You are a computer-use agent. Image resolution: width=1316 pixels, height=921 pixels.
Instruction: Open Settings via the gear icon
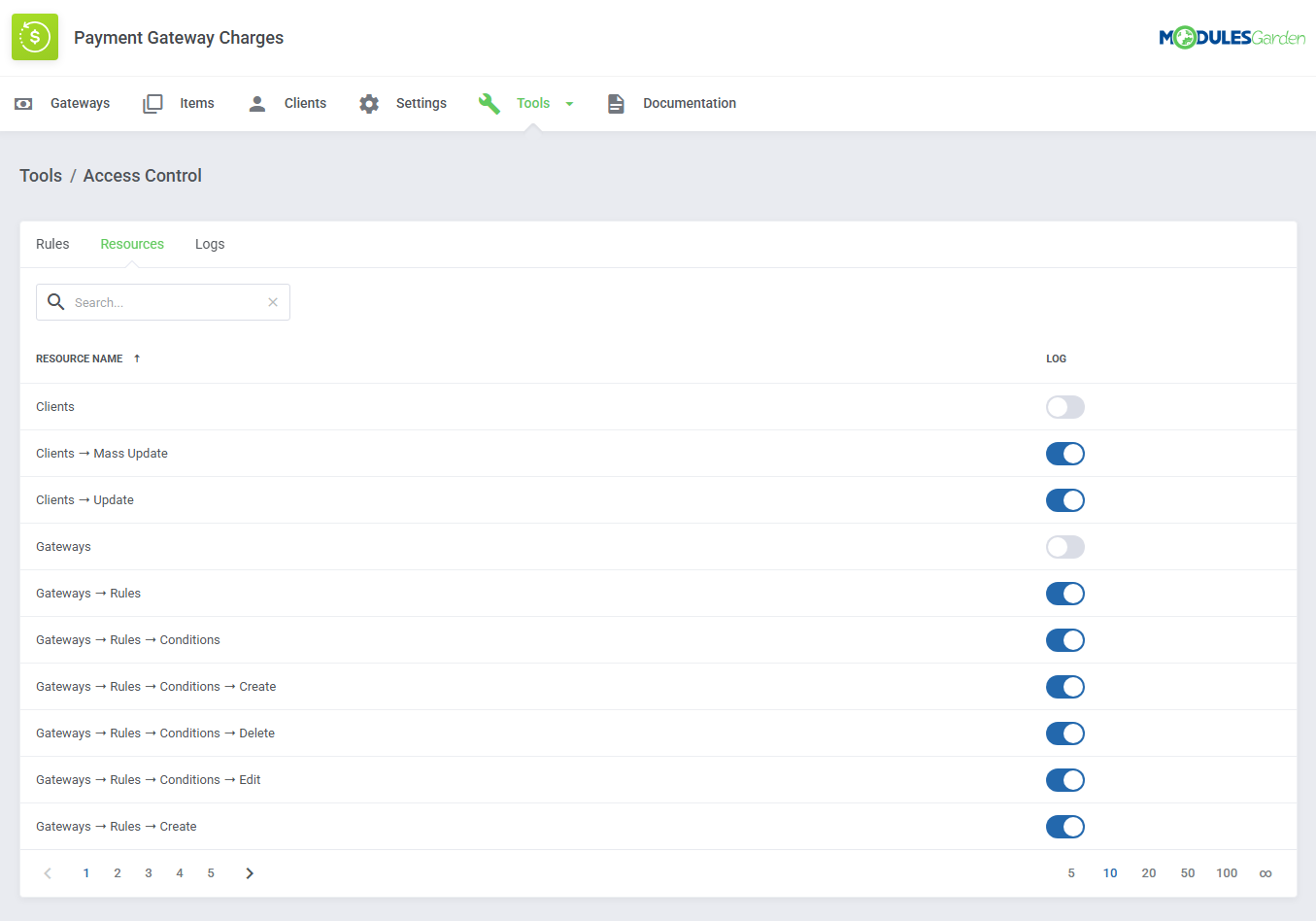pyautogui.click(x=368, y=103)
